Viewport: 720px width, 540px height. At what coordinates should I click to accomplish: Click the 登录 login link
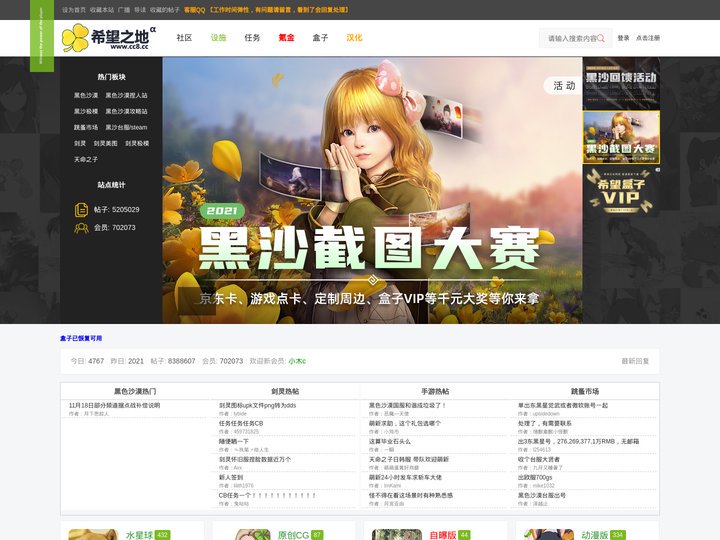[623, 38]
